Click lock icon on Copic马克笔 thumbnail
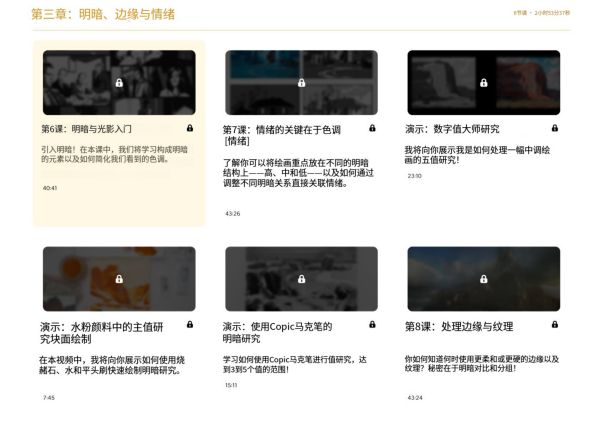The width and height of the screenshot is (600, 423). point(302,279)
